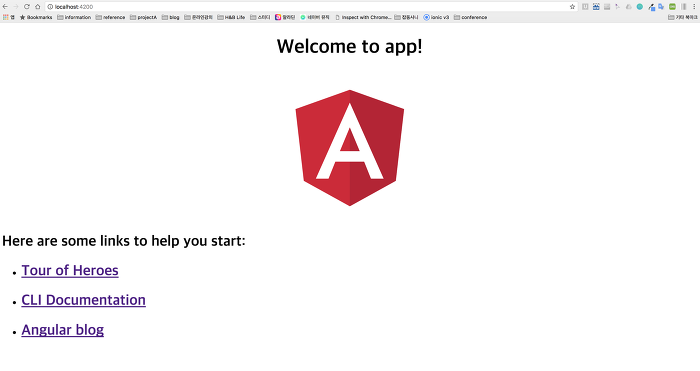Open the Ionic v3 bookmark
700x371 pixels.
point(436,17)
